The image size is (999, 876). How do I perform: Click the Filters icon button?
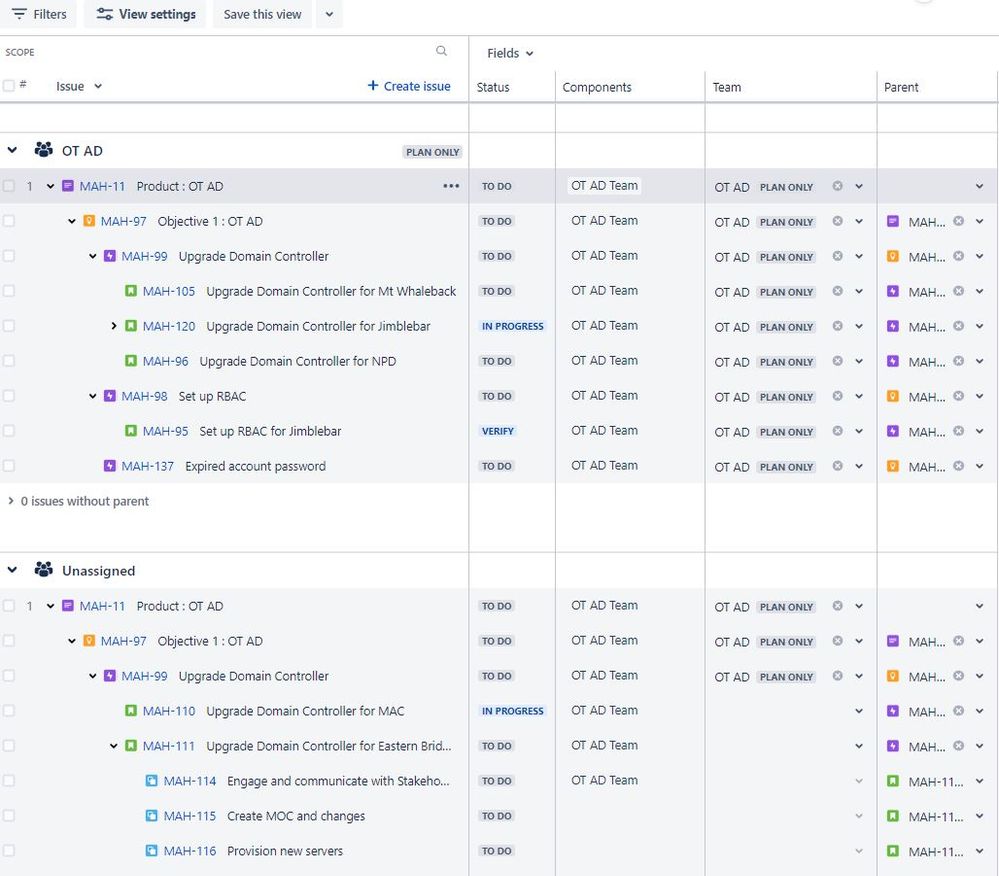tap(38, 14)
